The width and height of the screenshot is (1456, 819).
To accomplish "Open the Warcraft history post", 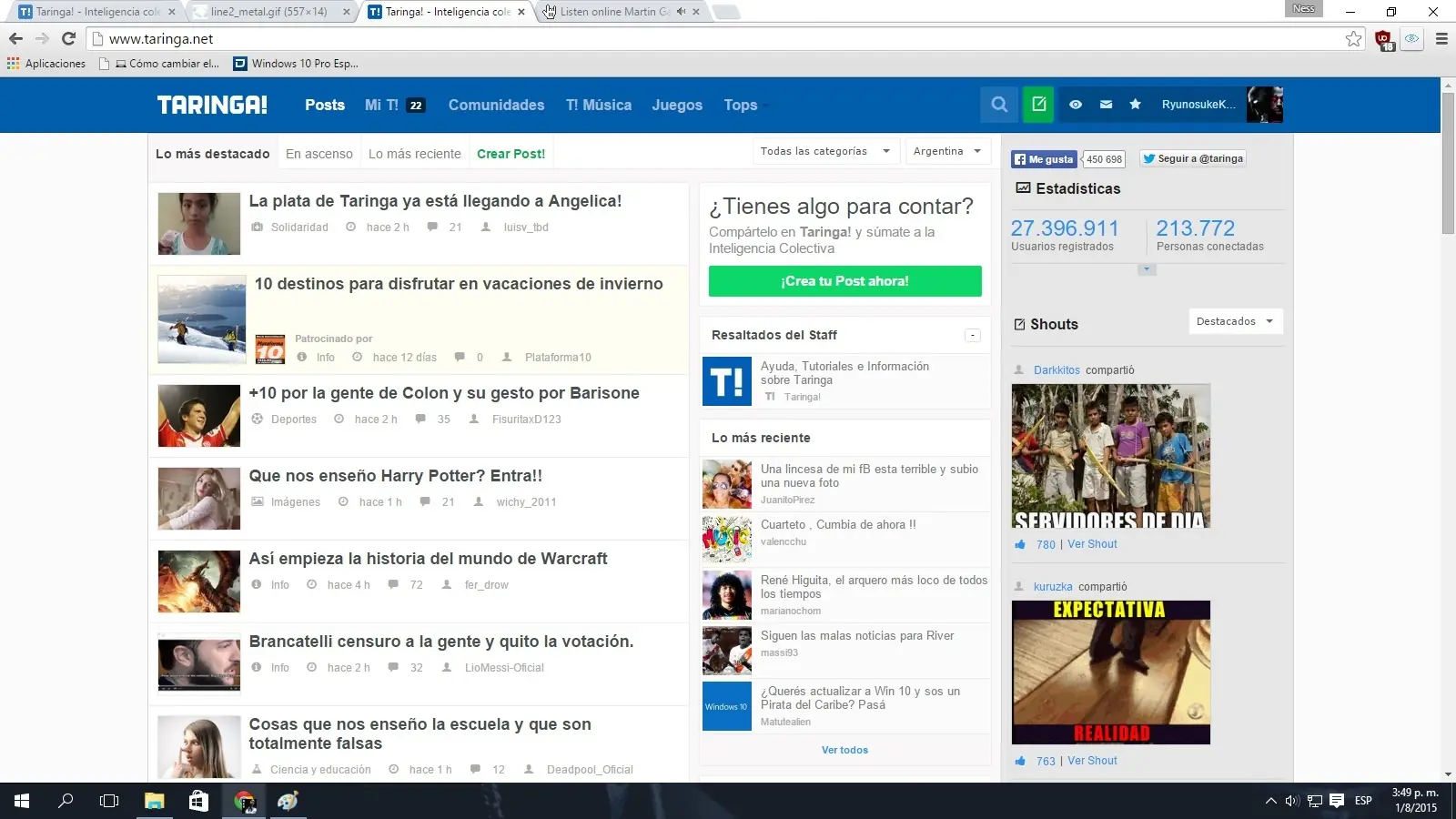I will point(429,559).
